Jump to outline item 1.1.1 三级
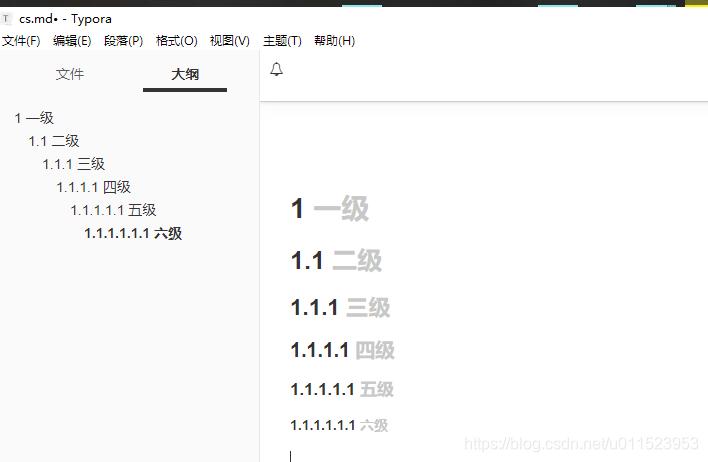 74,164
